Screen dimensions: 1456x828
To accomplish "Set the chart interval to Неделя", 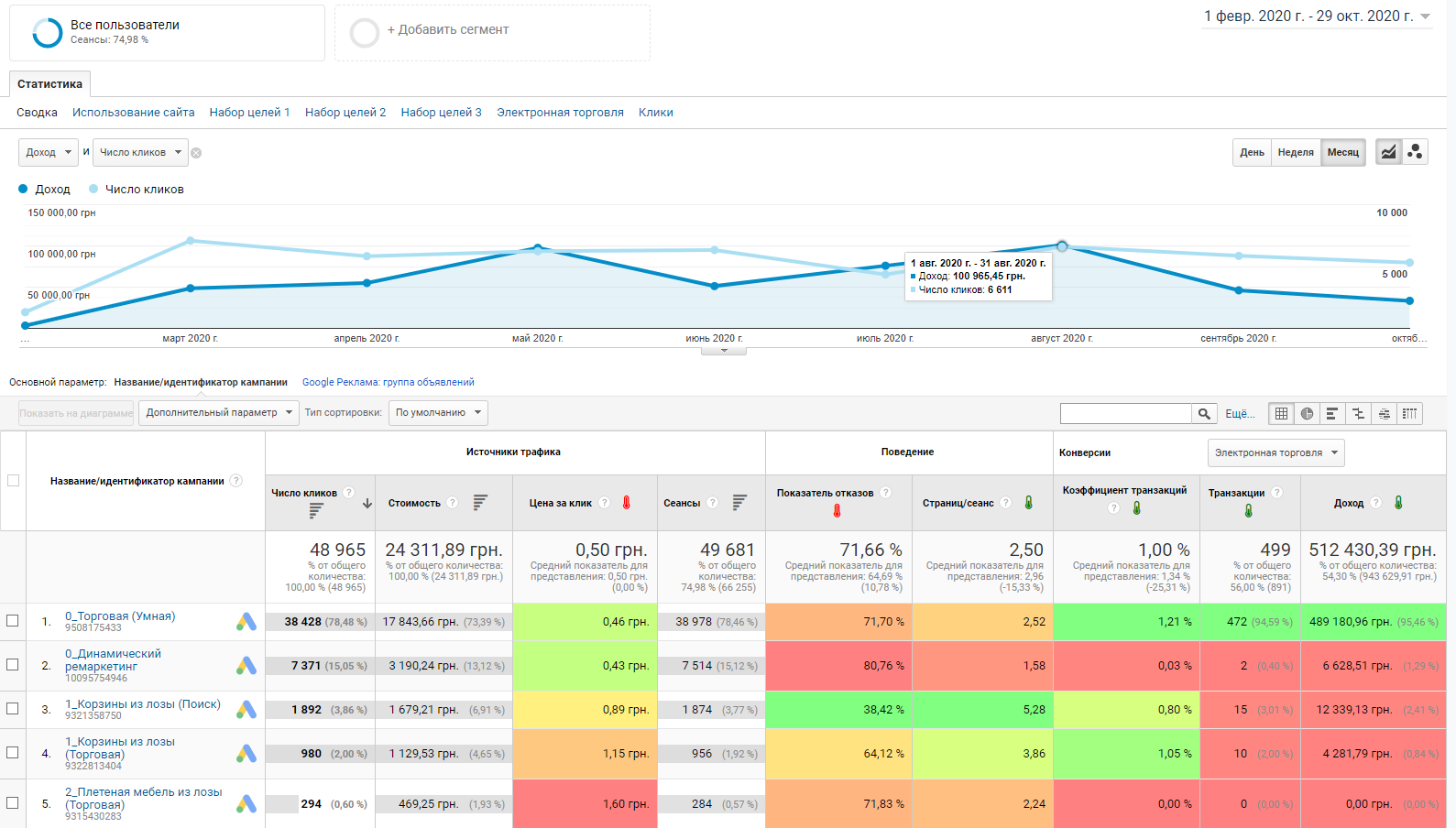I will point(1295,152).
